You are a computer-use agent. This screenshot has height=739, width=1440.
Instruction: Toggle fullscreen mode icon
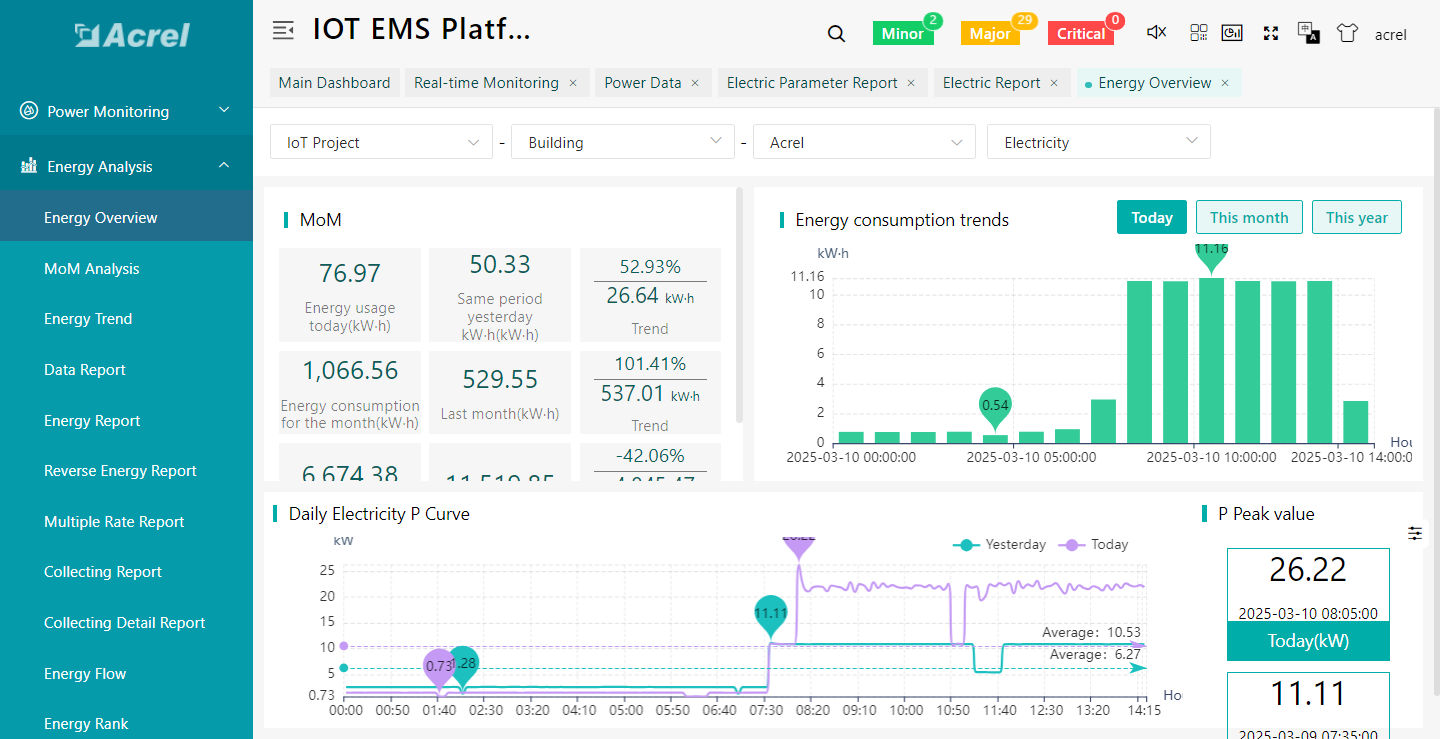[x=1271, y=33]
